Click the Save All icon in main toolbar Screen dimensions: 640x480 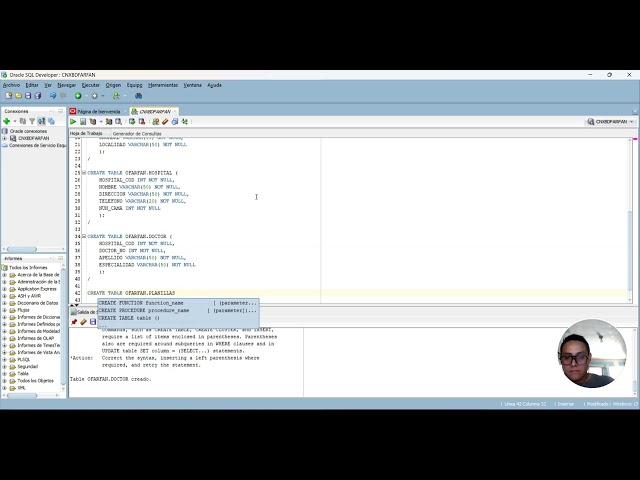coord(38,96)
